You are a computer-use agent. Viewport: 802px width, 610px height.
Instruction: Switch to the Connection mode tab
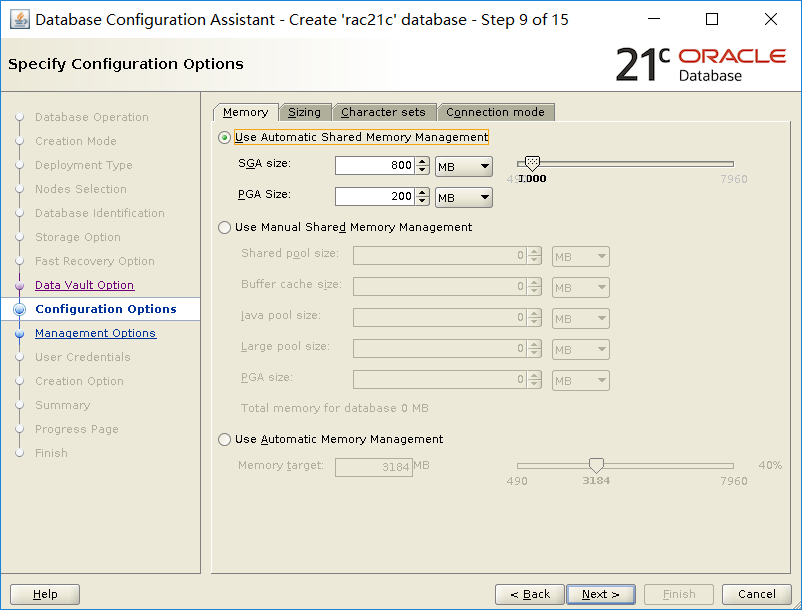(495, 112)
